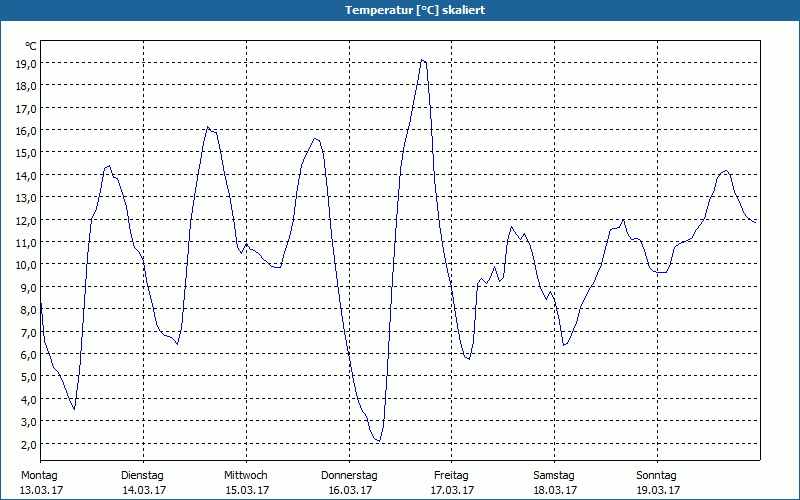Click the Sonntag day label
Viewport: 800px width, 500px height.
[656, 476]
